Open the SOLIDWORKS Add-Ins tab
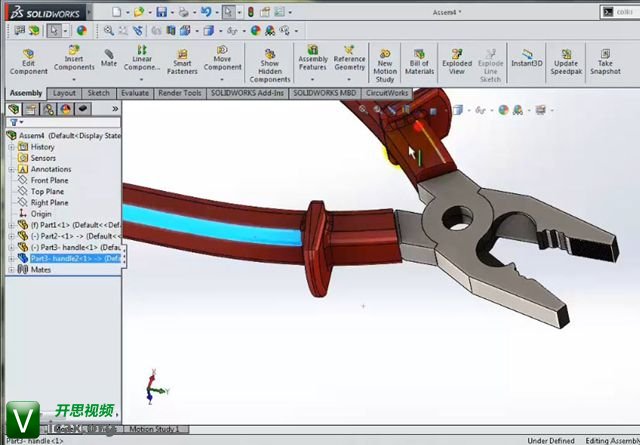The image size is (640, 445). pos(247,93)
